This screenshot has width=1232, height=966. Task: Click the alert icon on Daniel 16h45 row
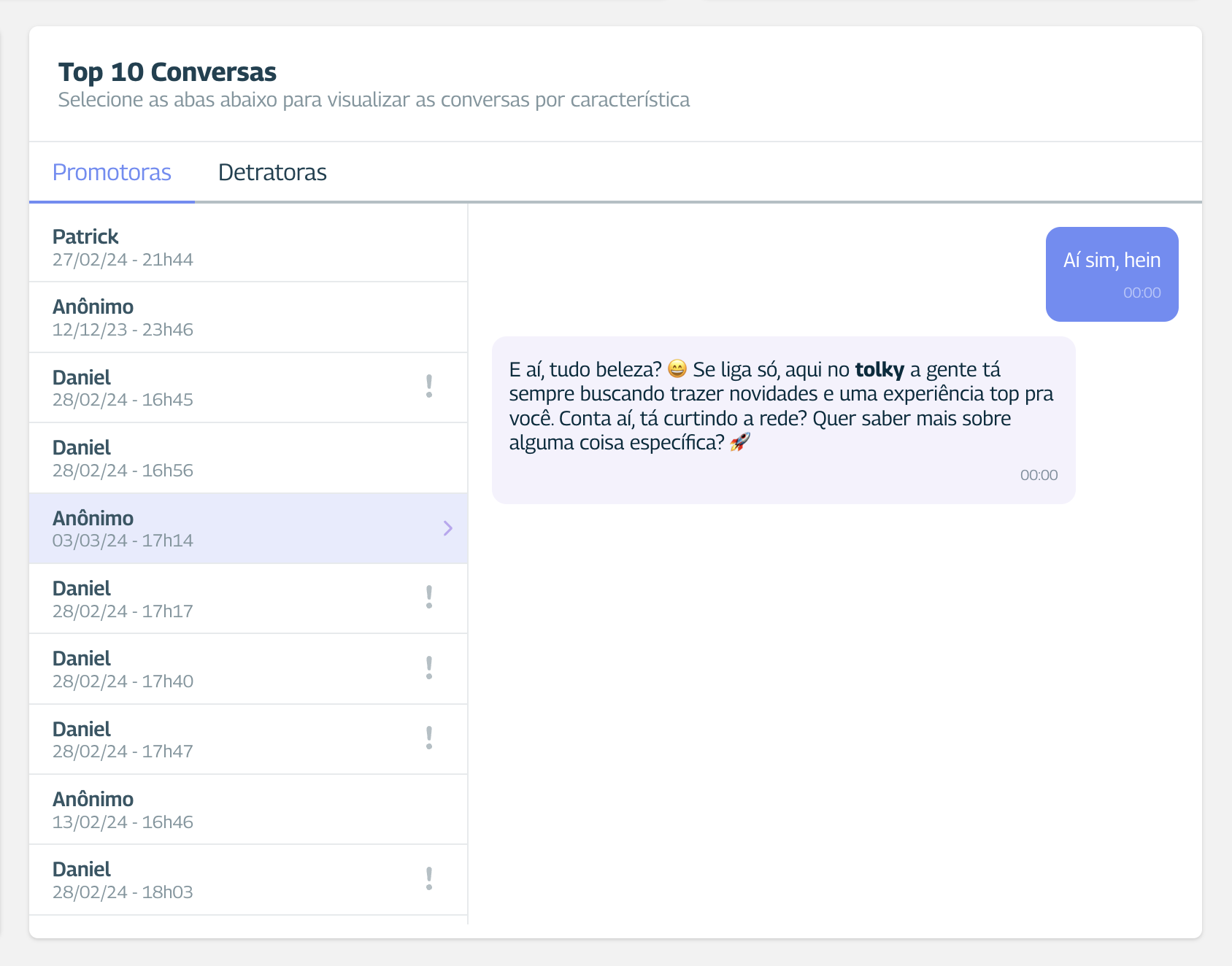(429, 386)
